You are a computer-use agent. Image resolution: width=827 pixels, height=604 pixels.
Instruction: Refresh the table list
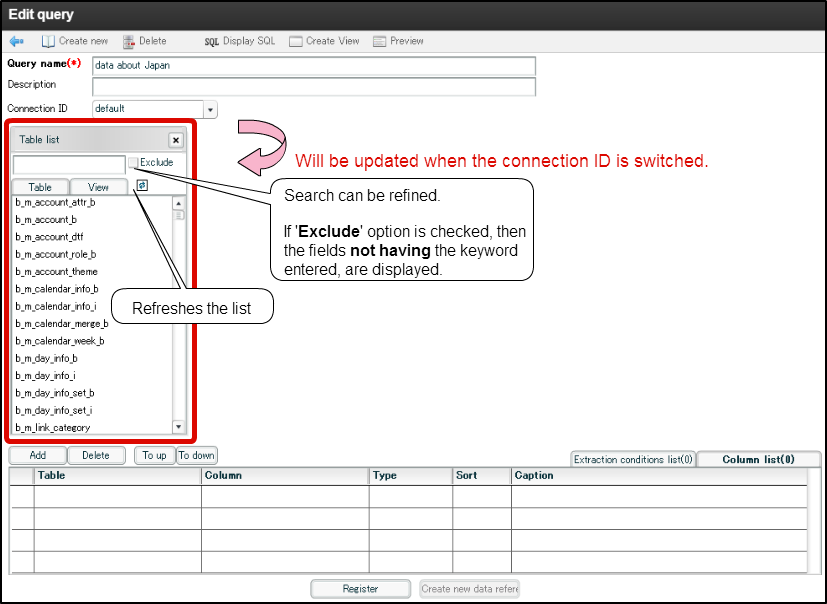coord(141,185)
